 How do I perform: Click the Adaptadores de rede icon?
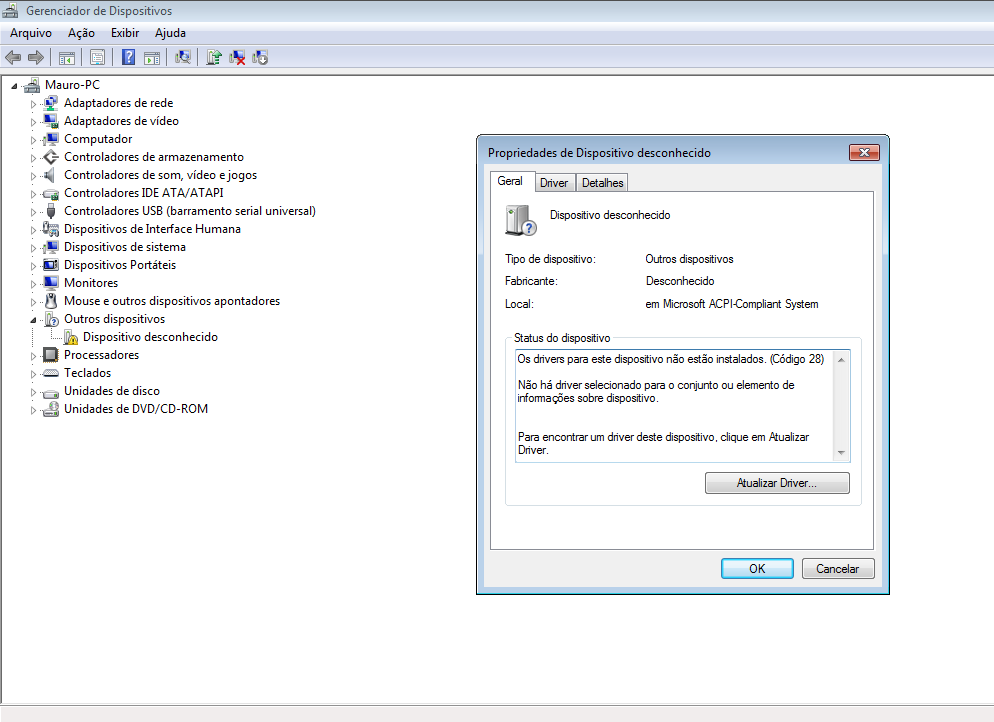tap(51, 103)
